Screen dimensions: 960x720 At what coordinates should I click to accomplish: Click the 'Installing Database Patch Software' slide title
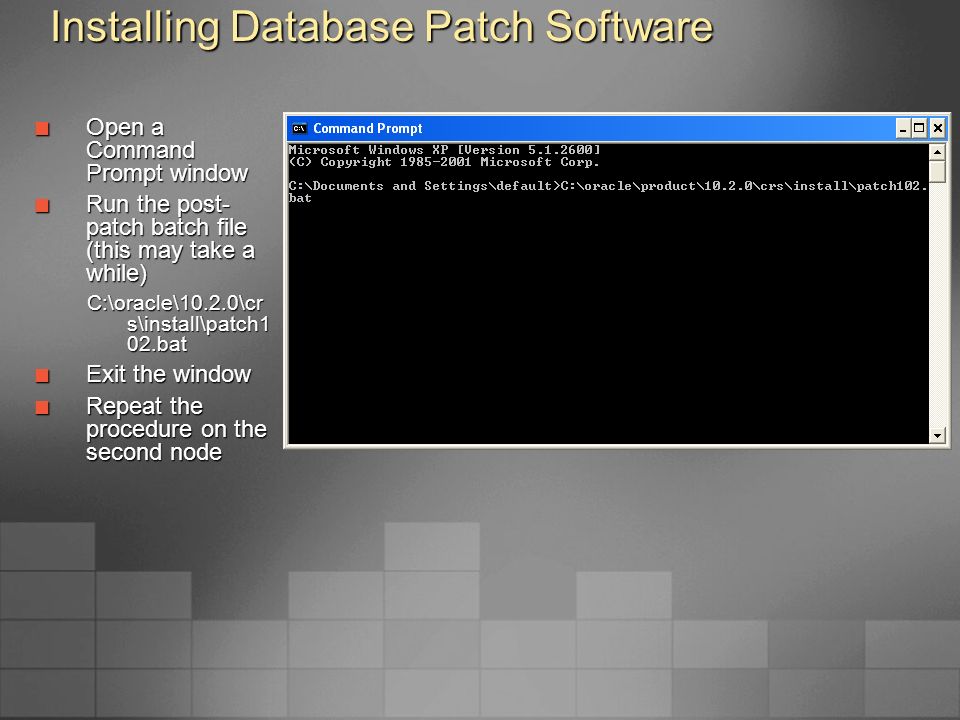[382, 27]
